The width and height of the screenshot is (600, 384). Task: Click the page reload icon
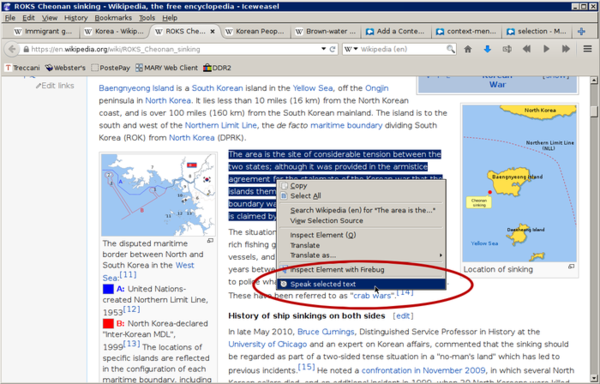click(333, 49)
